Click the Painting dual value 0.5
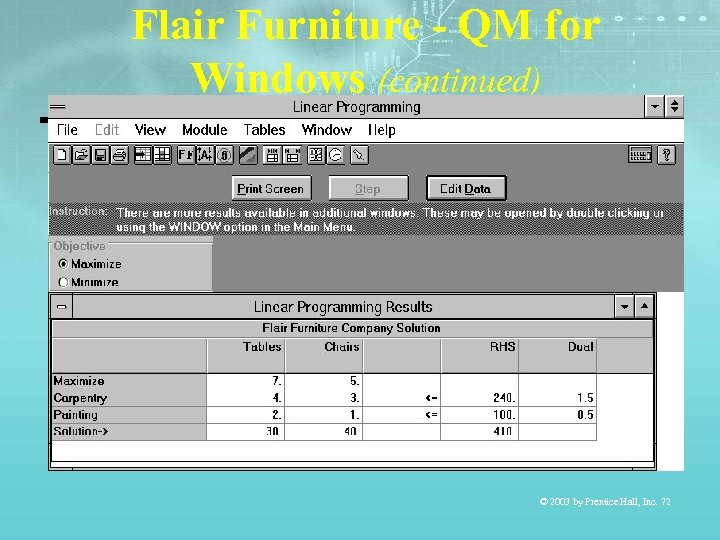The height and width of the screenshot is (540, 720). [558, 415]
